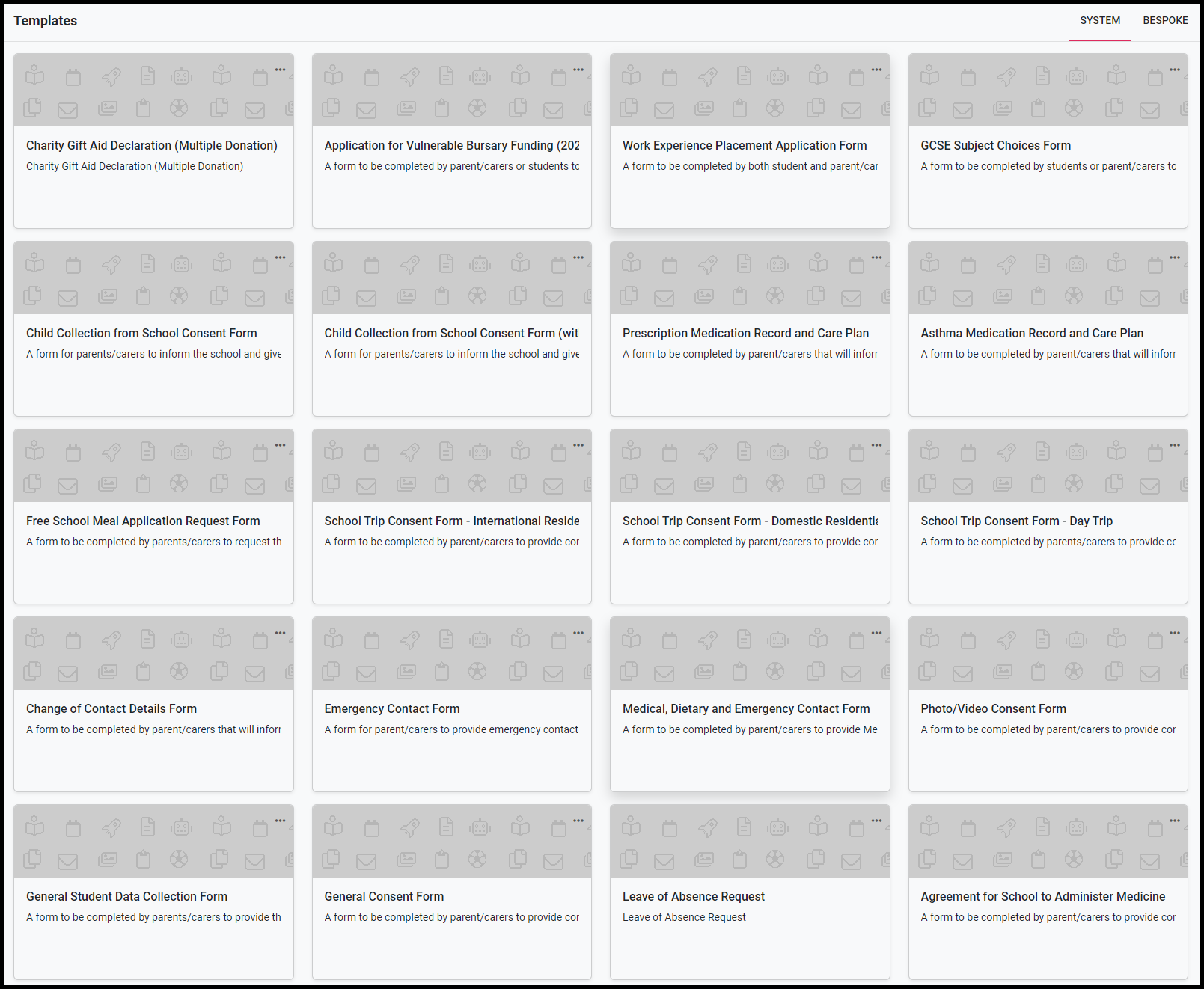Open ellipsis menu on Photo/Video Consent Form card
1204x989 pixels.
click(x=1175, y=633)
